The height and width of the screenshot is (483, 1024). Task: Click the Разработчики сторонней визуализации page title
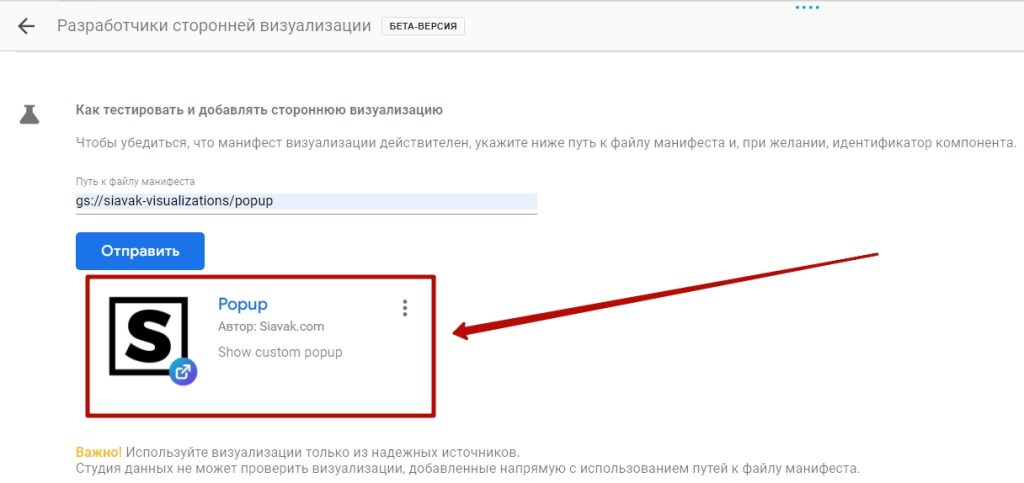click(214, 26)
